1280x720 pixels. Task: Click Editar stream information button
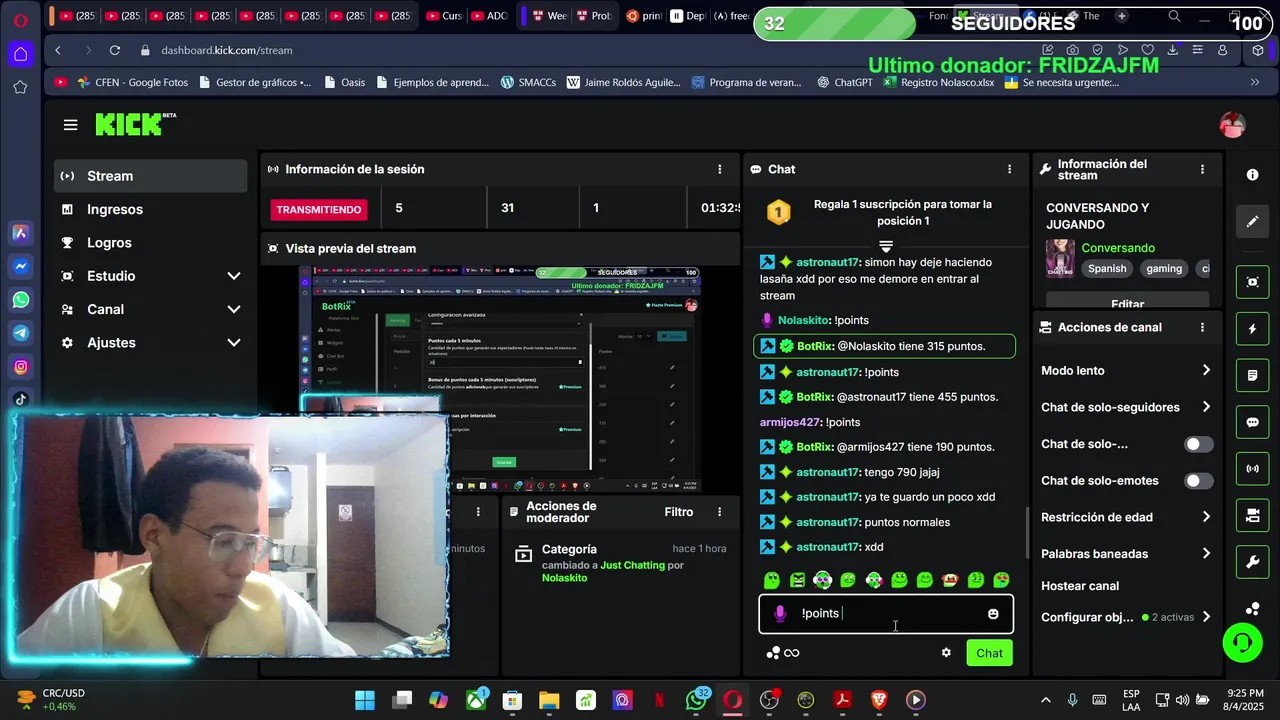click(1127, 301)
